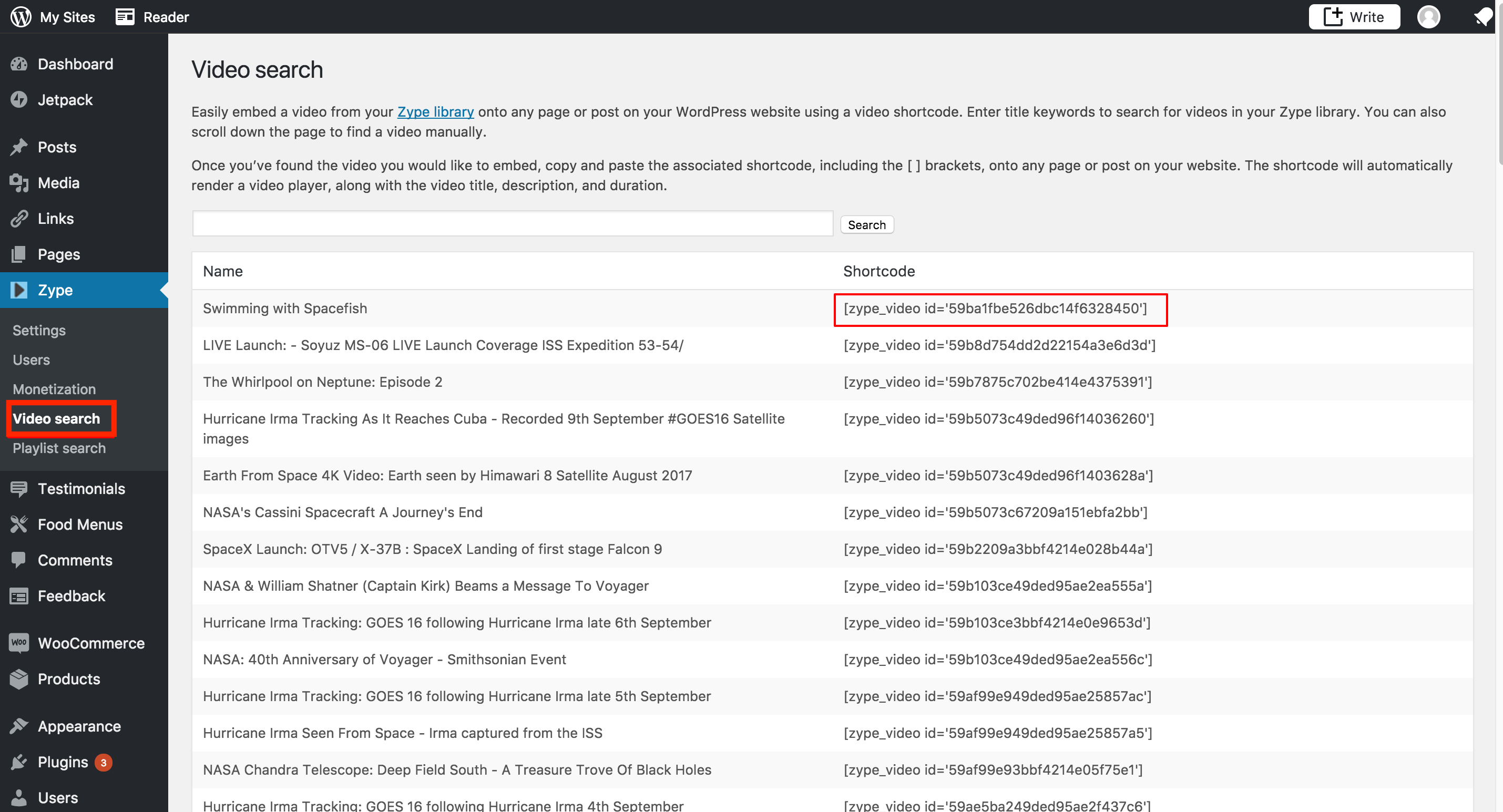Click Irma captured from the ISS shortcode
The height and width of the screenshot is (812, 1503).
pyautogui.click(x=997, y=732)
